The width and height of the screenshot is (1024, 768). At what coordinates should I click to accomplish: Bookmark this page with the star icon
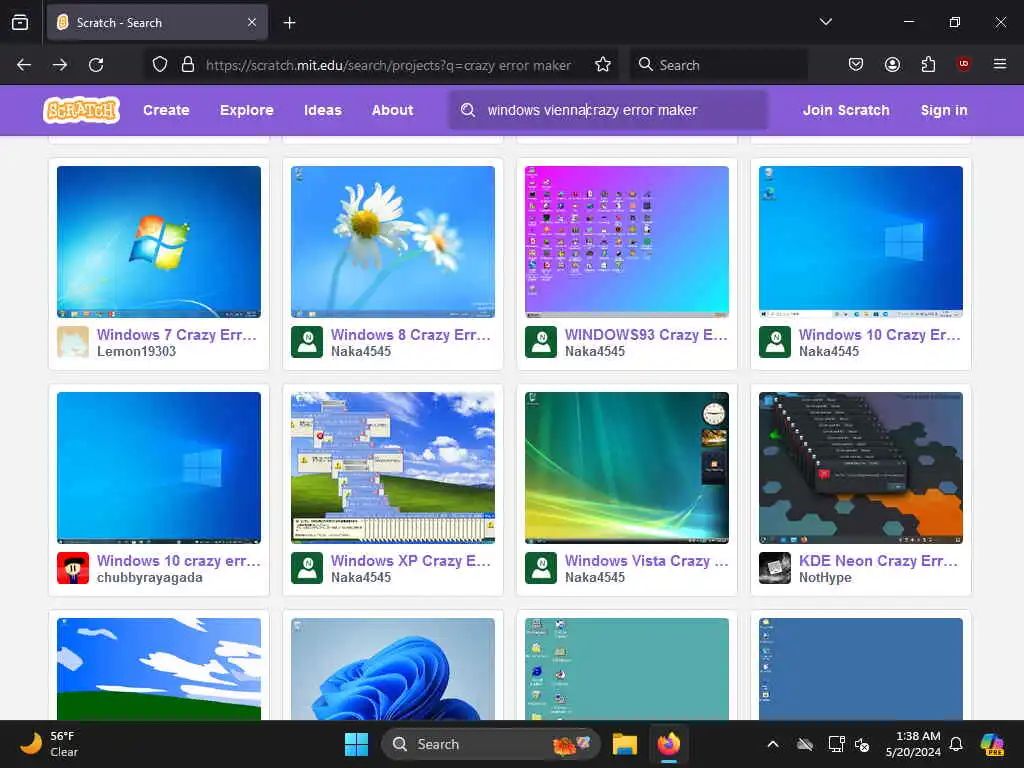pyautogui.click(x=603, y=65)
